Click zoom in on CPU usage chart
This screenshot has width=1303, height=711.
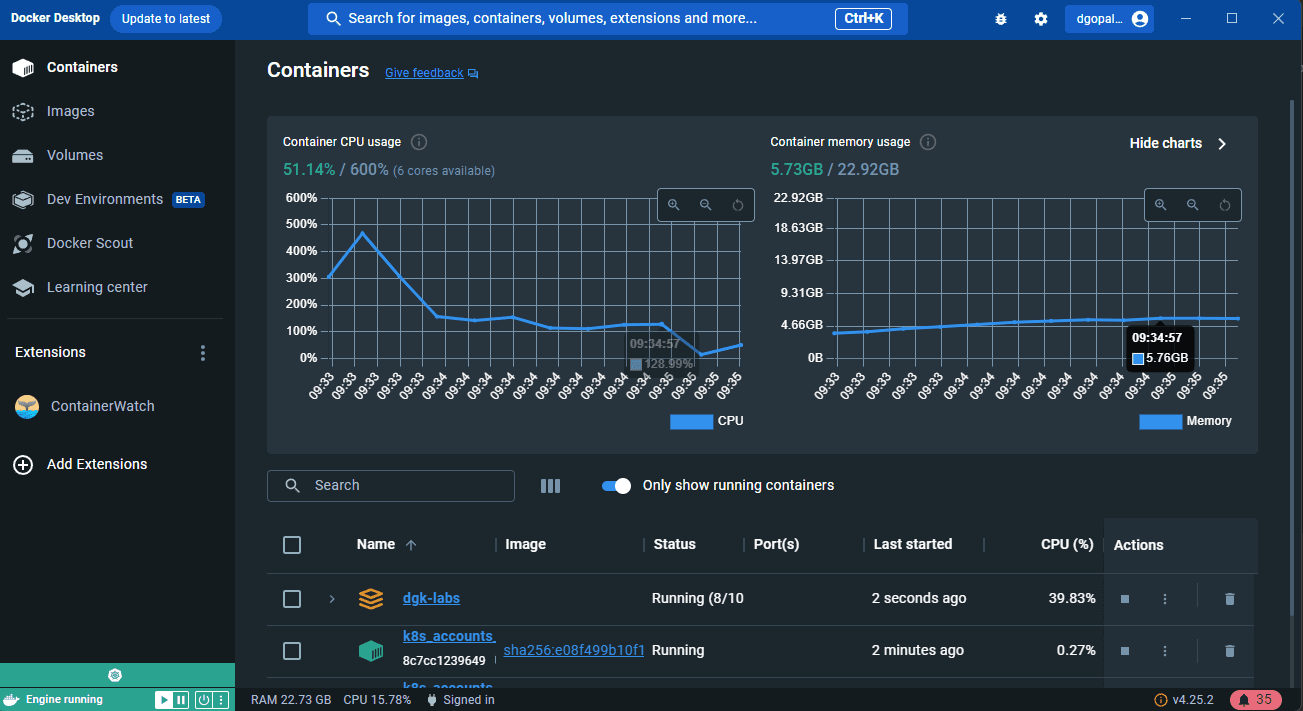pos(674,205)
